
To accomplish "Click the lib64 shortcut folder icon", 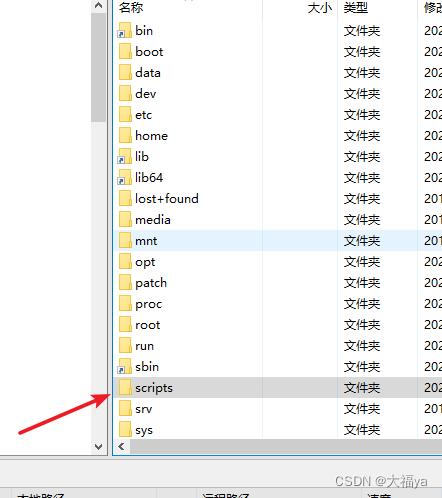I will [125, 177].
